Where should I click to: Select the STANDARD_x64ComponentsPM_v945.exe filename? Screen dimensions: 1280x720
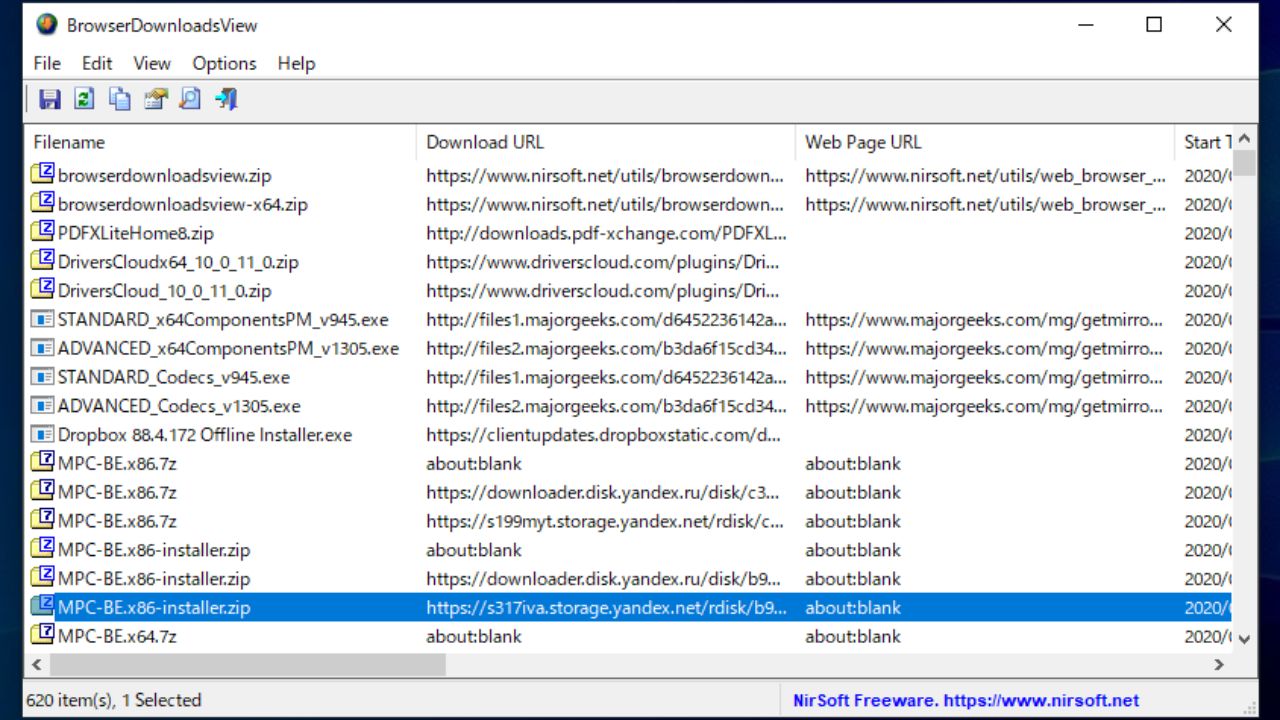(x=223, y=320)
